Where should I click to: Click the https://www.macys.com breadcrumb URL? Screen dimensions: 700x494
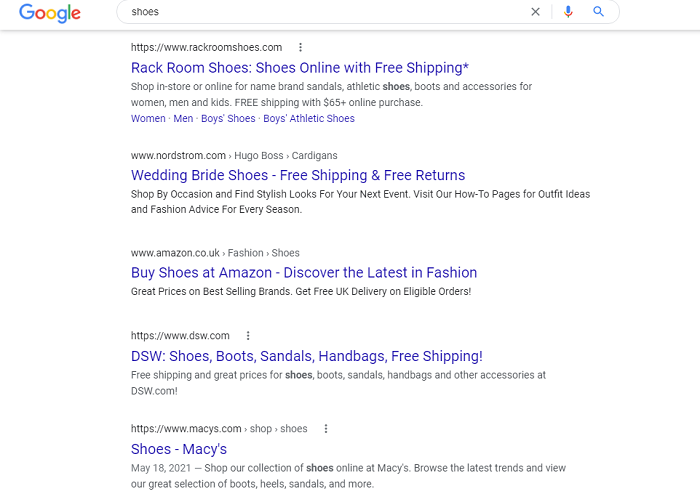pos(219,428)
